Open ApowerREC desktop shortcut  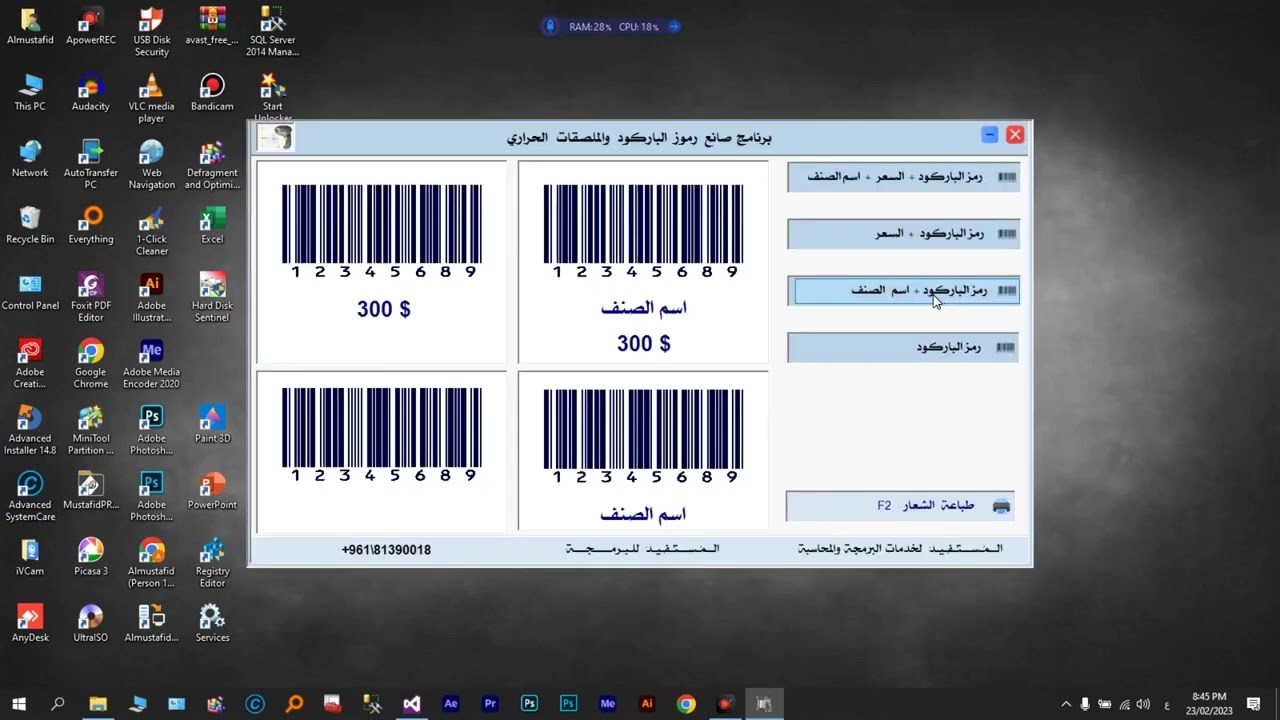91,27
